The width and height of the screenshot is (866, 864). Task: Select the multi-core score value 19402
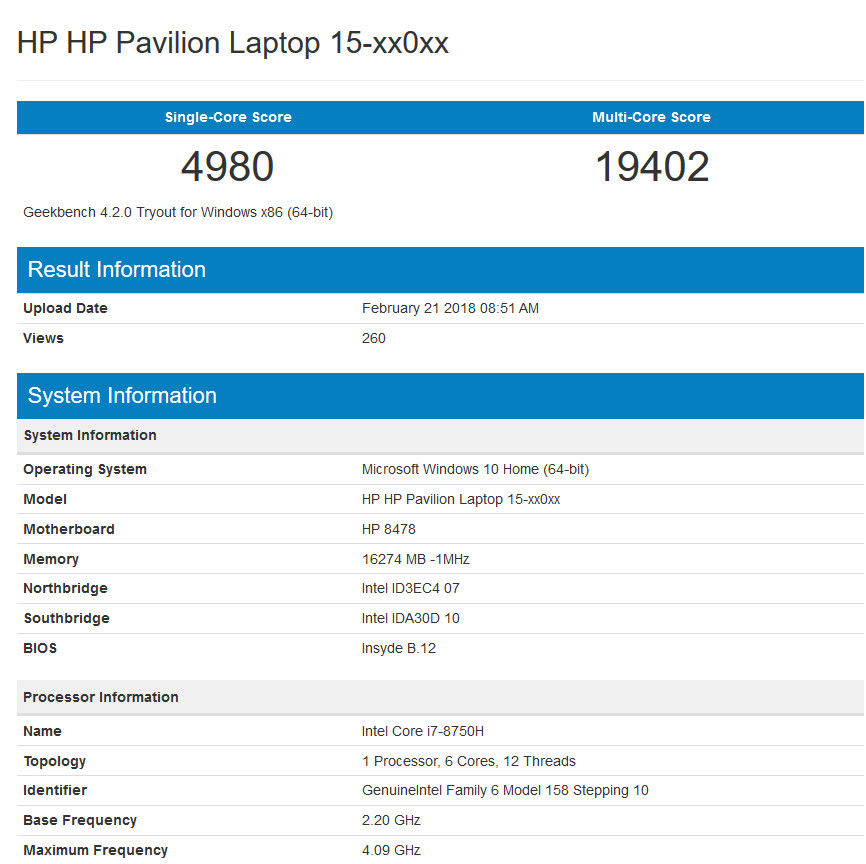click(x=652, y=167)
